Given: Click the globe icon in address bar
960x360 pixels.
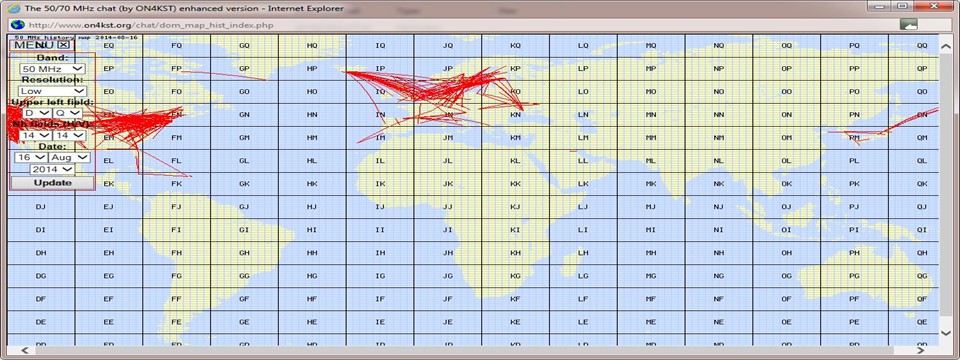Looking at the screenshot, I should 18,24.
